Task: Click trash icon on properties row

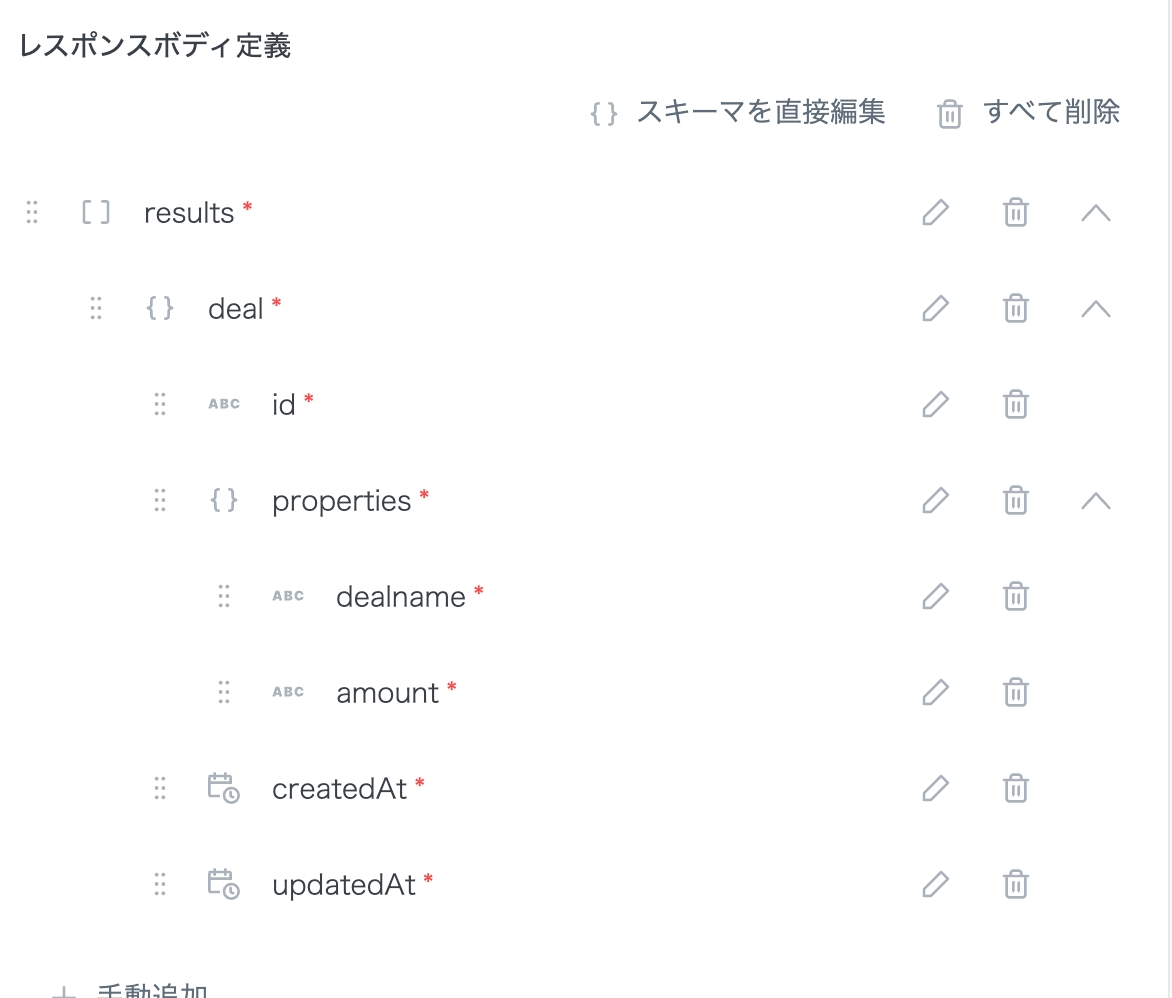Action: click(1015, 501)
